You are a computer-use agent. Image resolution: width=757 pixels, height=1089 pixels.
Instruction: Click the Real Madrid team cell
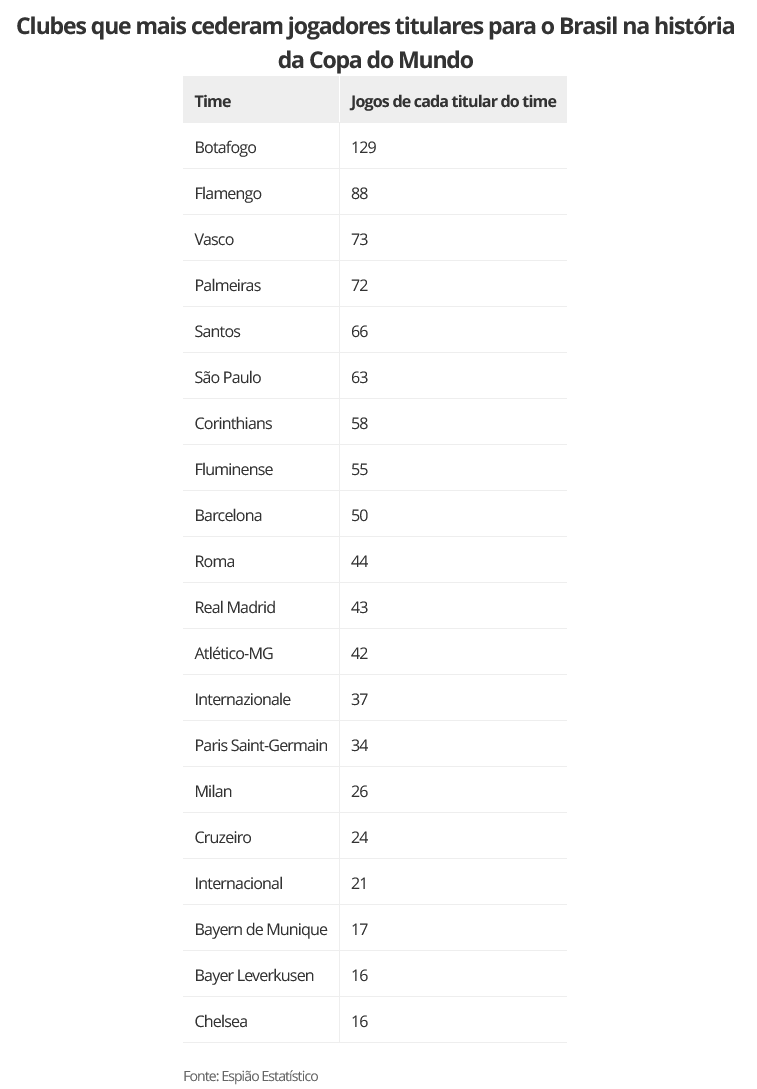click(x=235, y=607)
